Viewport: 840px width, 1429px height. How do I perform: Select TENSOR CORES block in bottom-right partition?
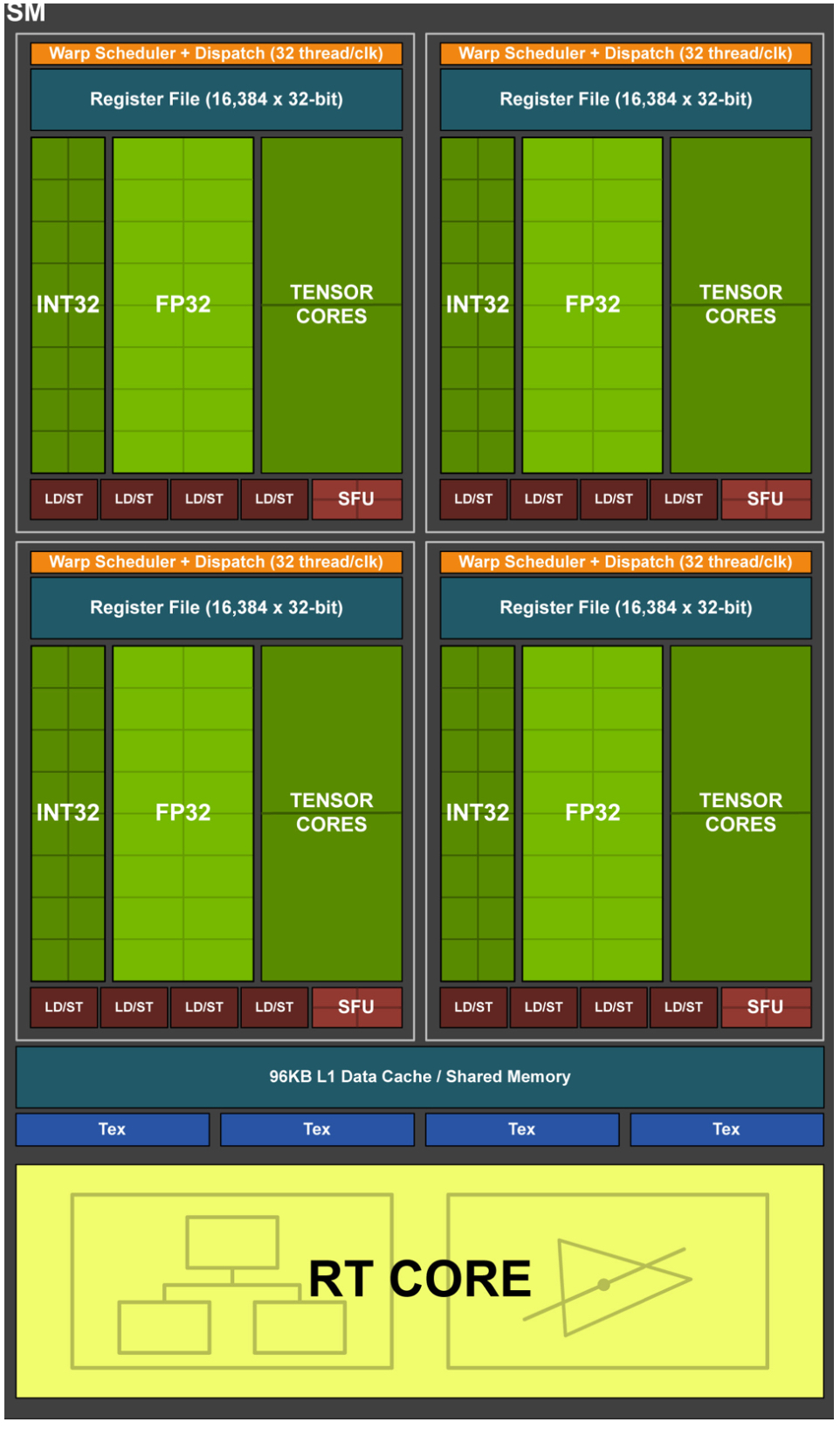(741, 813)
